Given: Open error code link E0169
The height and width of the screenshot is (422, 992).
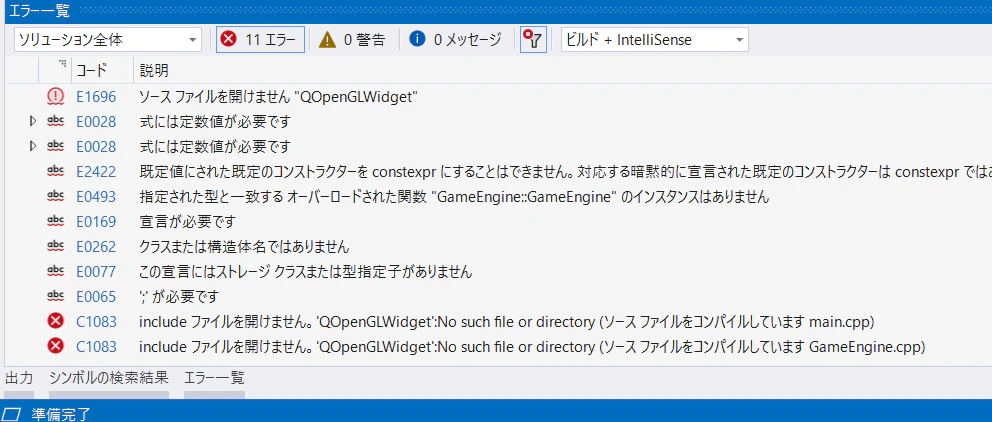Looking at the screenshot, I should [96, 222].
